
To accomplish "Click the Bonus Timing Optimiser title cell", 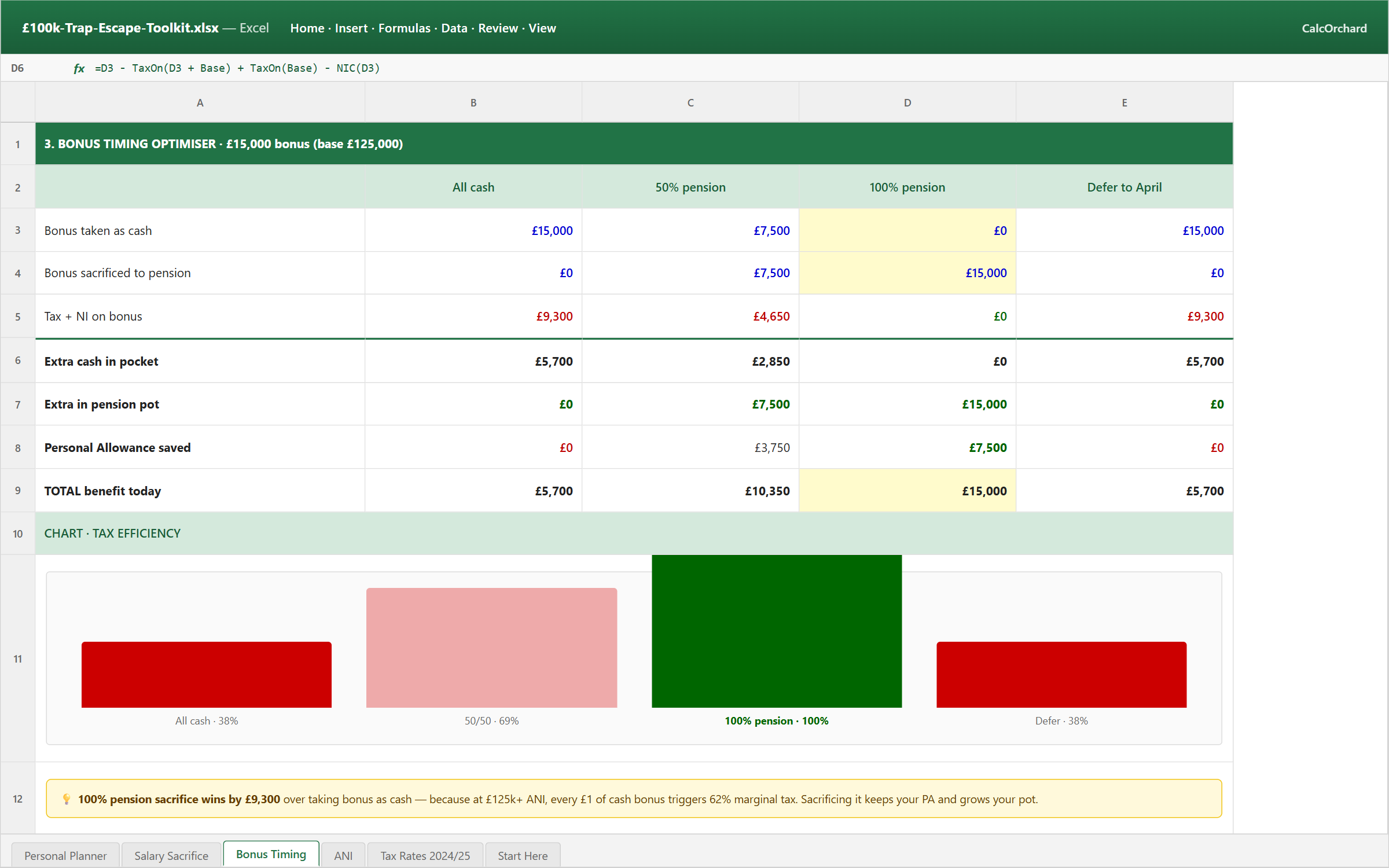I will click(634, 144).
